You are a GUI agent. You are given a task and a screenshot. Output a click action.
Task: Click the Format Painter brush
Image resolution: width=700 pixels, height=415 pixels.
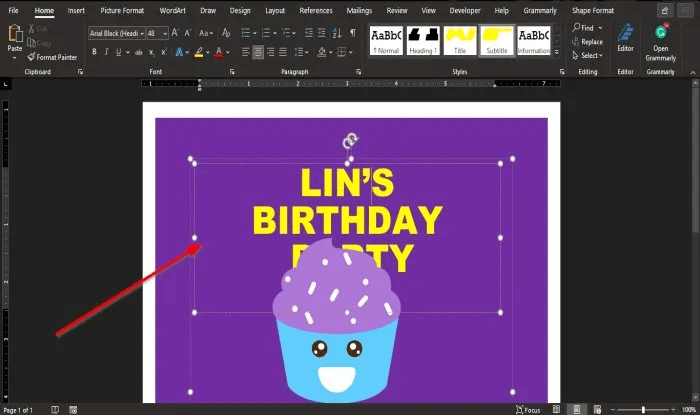31,57
